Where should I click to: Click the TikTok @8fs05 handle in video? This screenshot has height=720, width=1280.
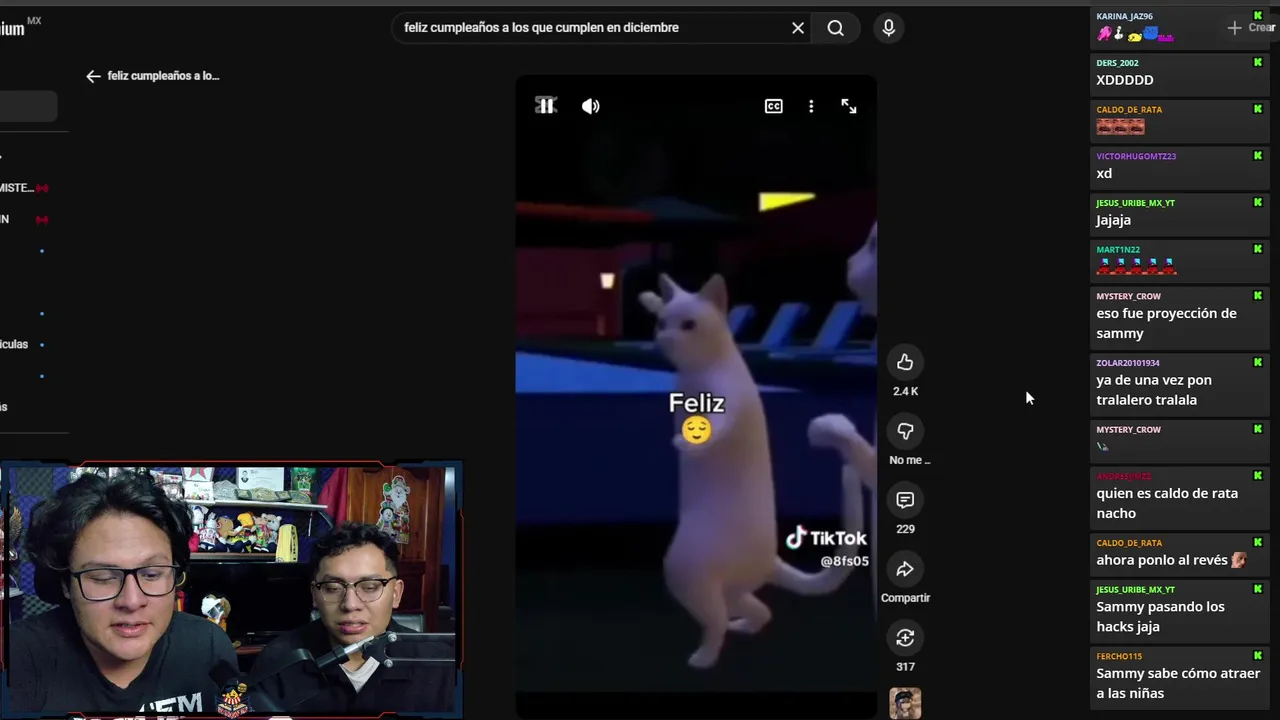click(845, 561)
